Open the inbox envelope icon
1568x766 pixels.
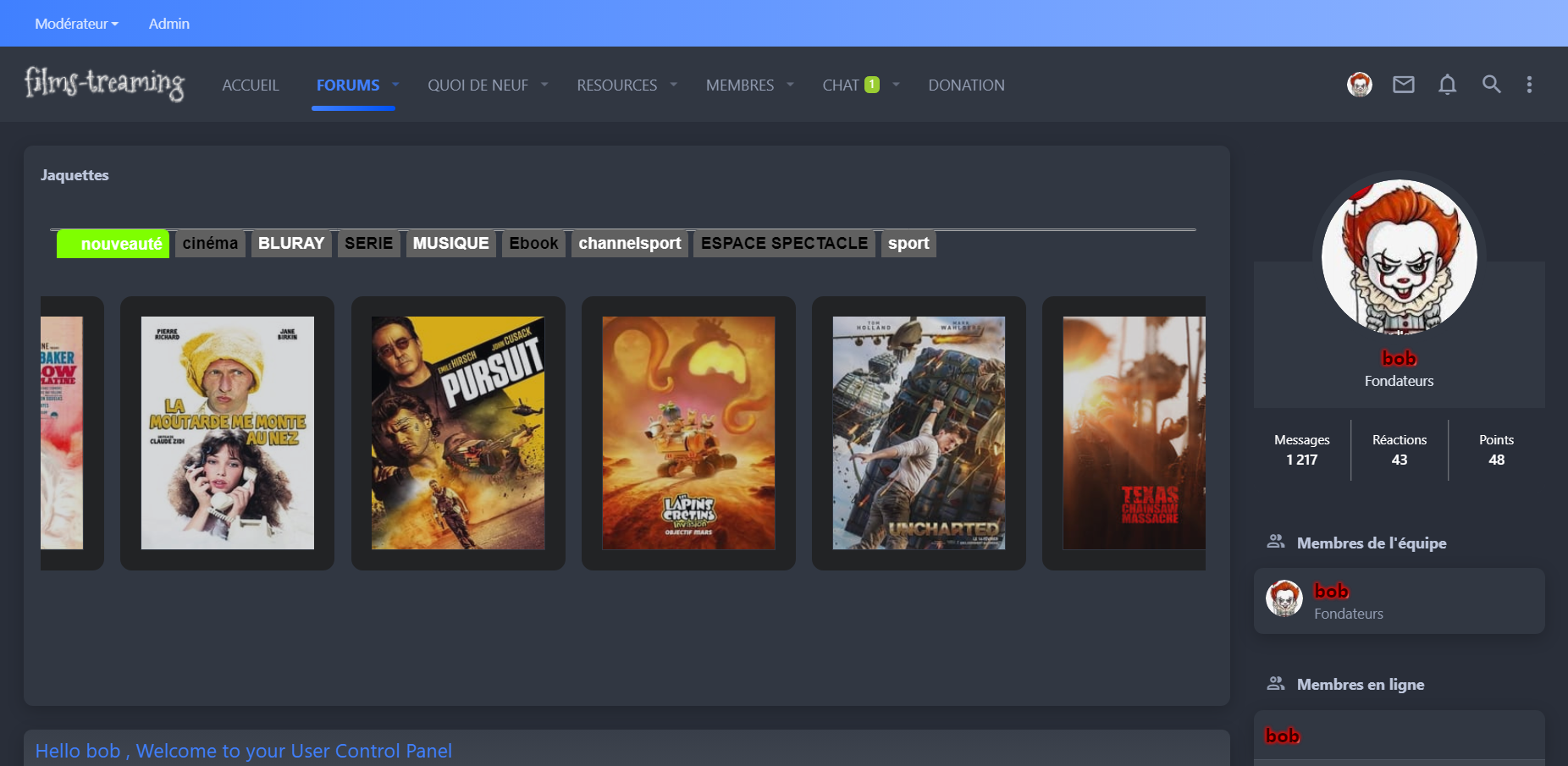pyautogui.click(x=1404, y=85)
